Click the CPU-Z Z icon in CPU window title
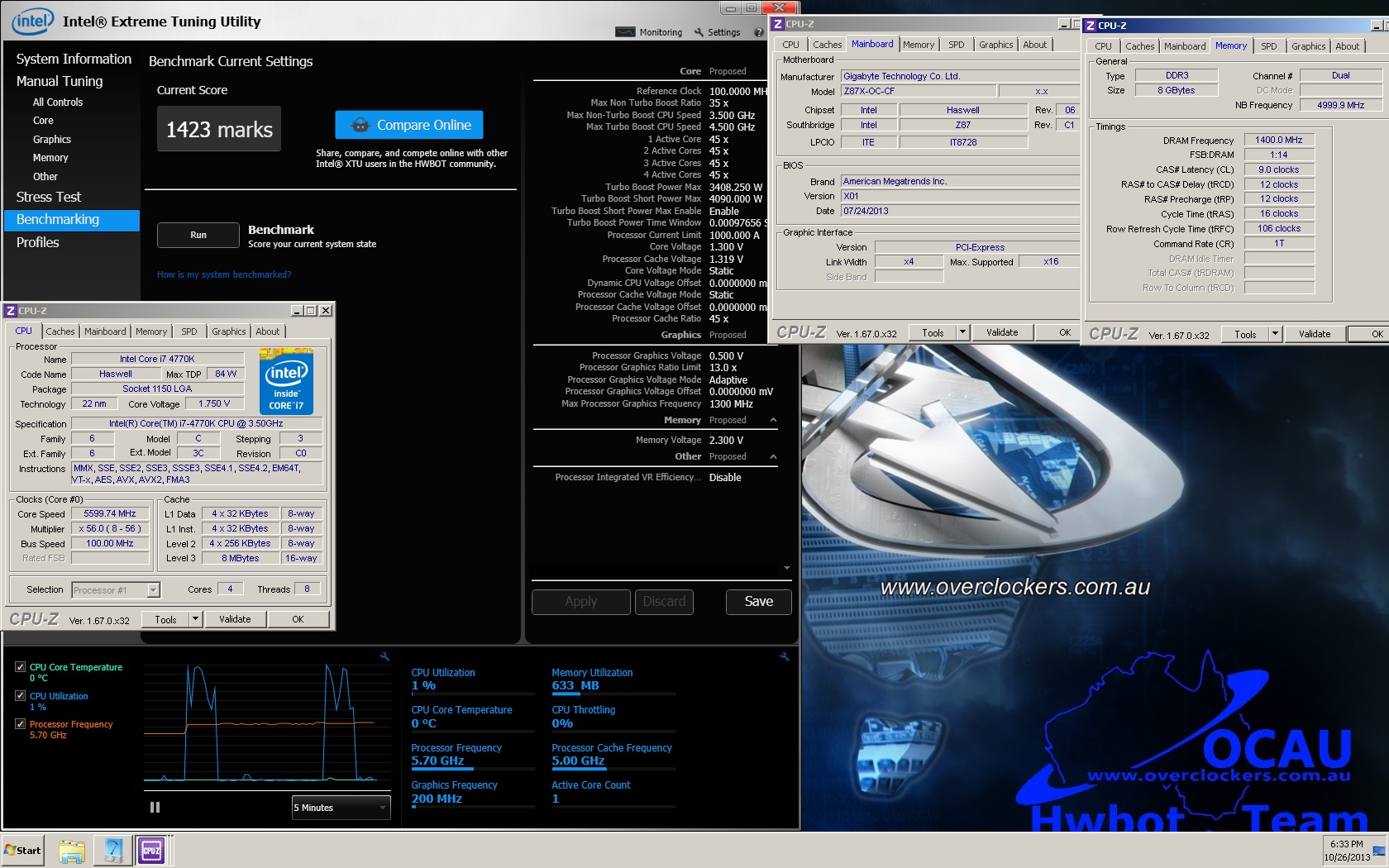Screen dimensions: 1389x868 [x=11, y=311]
